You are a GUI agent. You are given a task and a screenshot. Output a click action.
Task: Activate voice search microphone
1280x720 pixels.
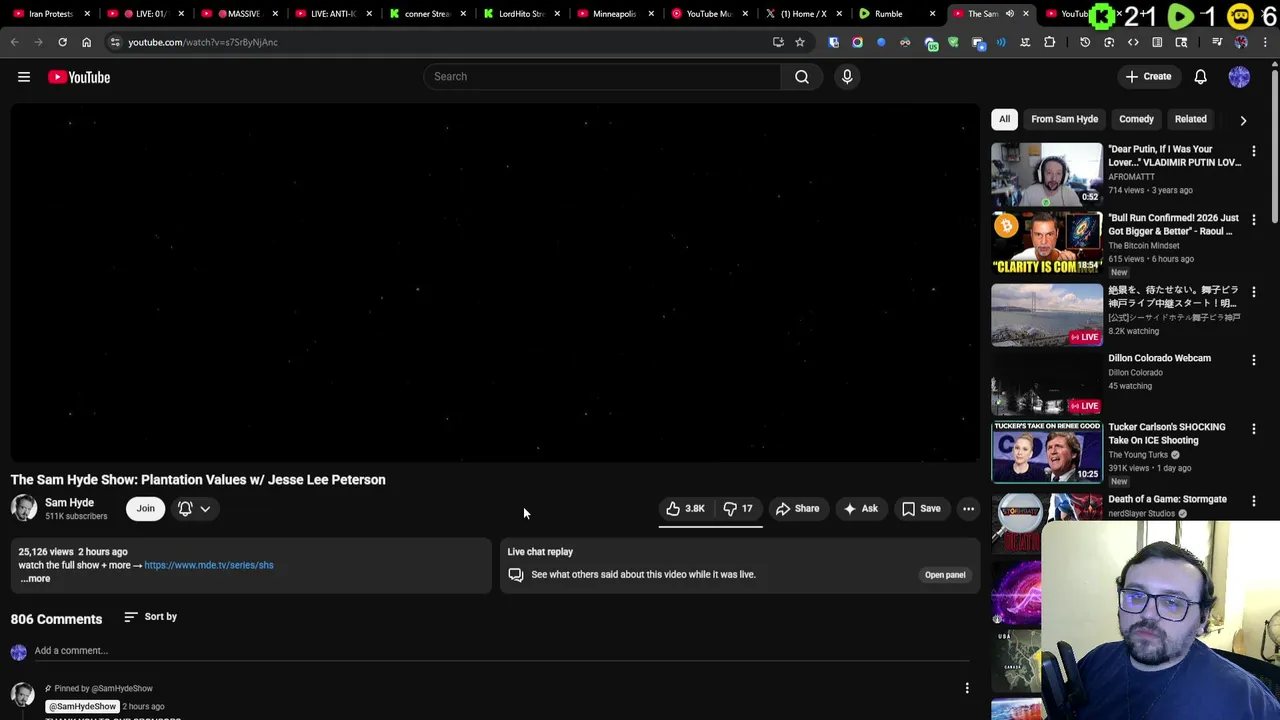(x=847, y=77)
